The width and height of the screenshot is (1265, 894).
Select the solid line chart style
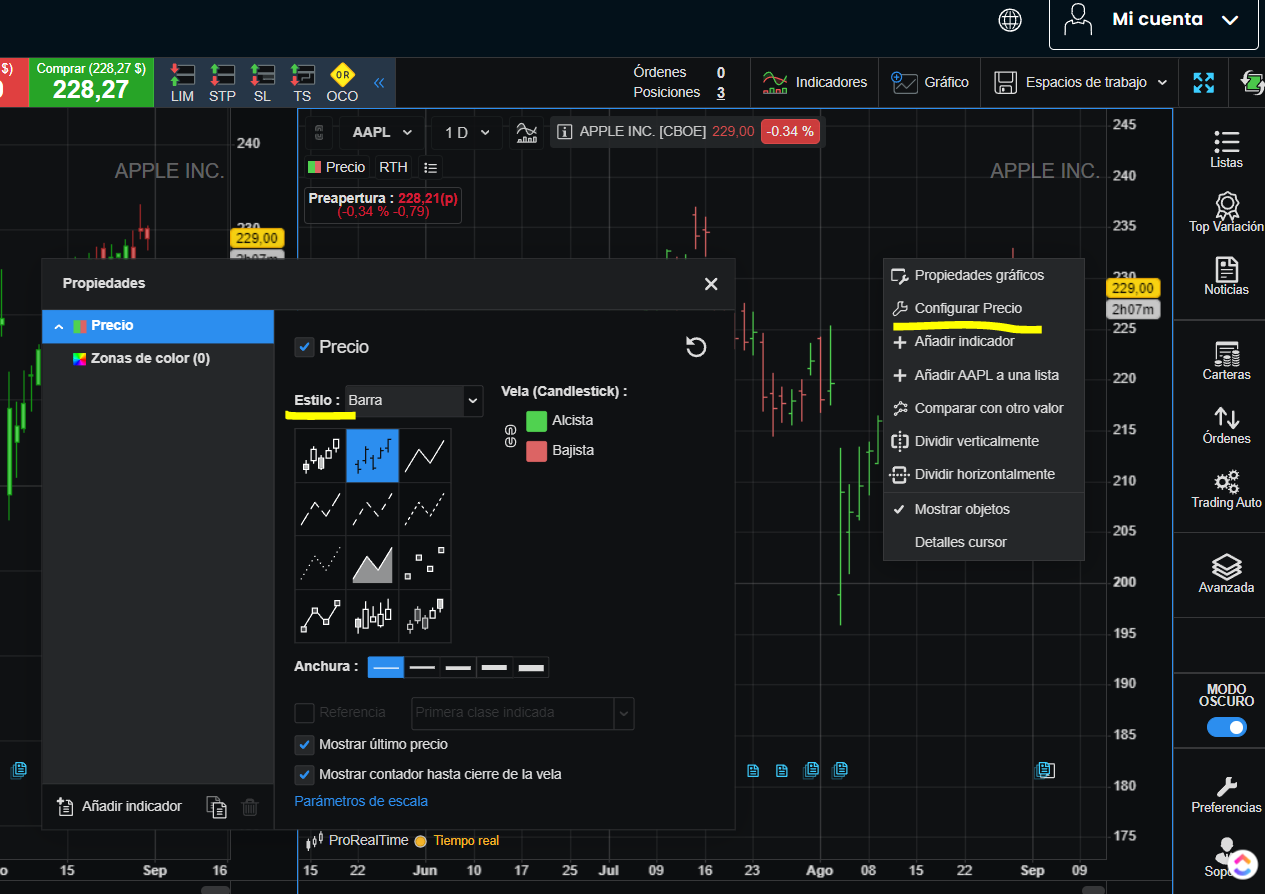(425, 456)
